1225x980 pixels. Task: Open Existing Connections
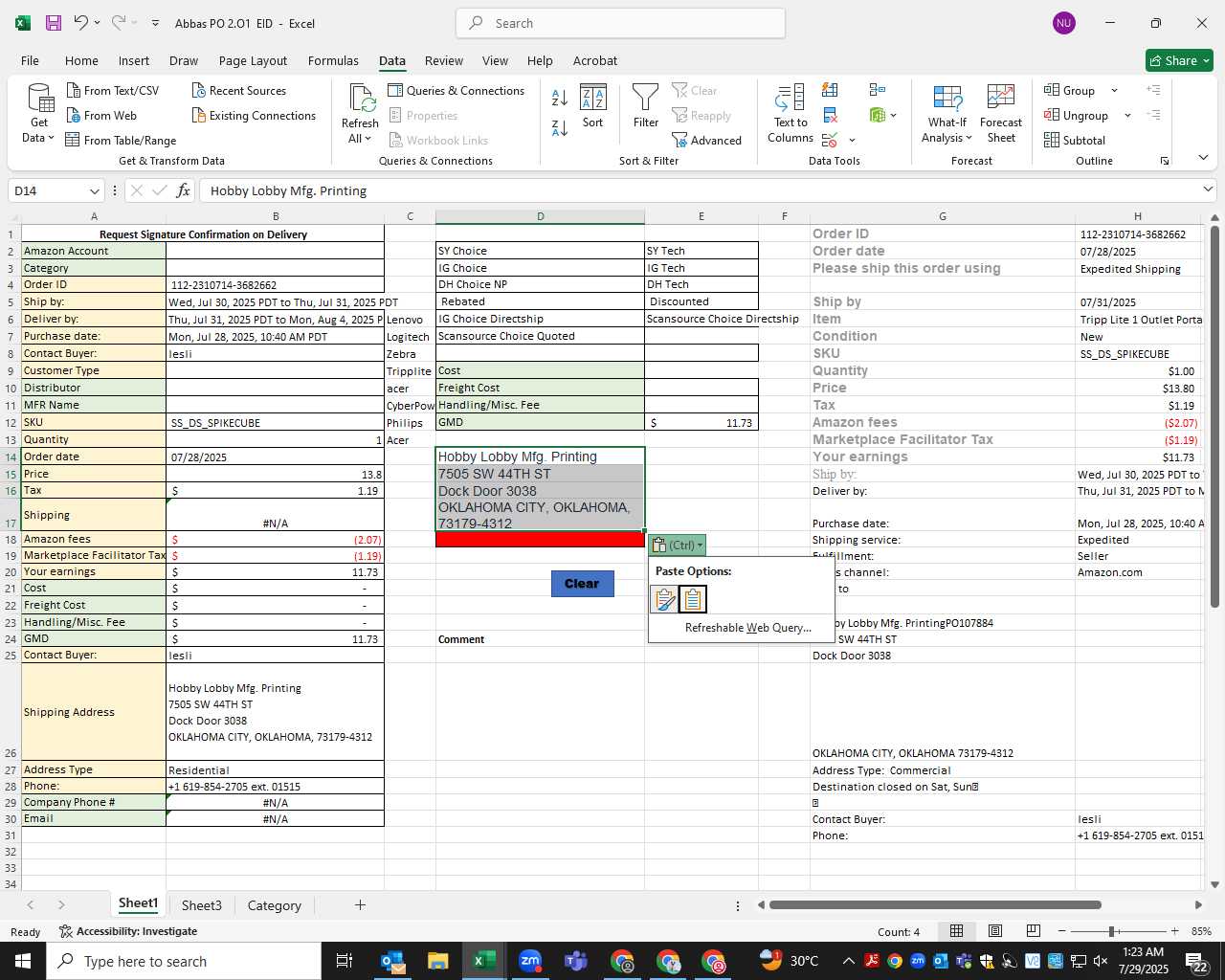(x=254, y=115)
